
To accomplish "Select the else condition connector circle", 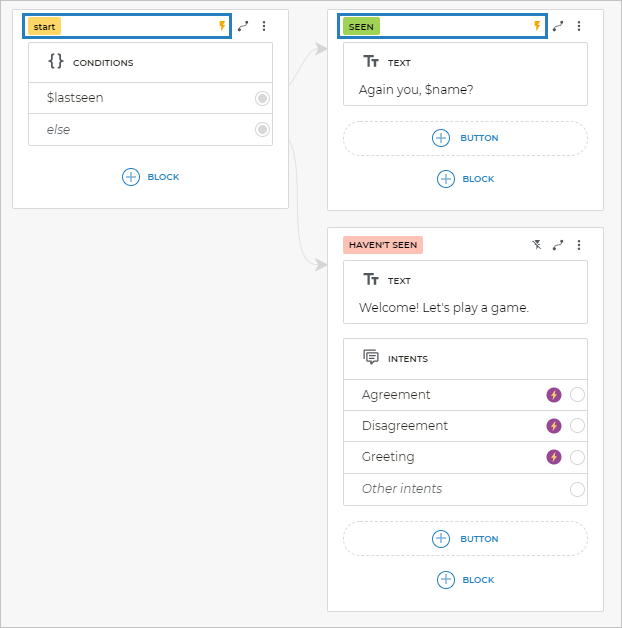I will tap(262, 129).
